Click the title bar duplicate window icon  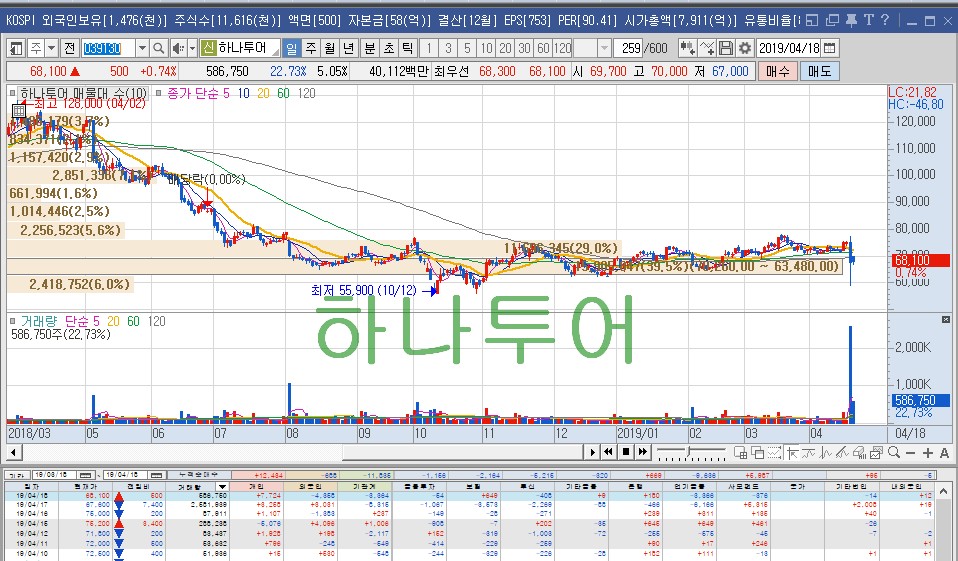coord(832,20)
